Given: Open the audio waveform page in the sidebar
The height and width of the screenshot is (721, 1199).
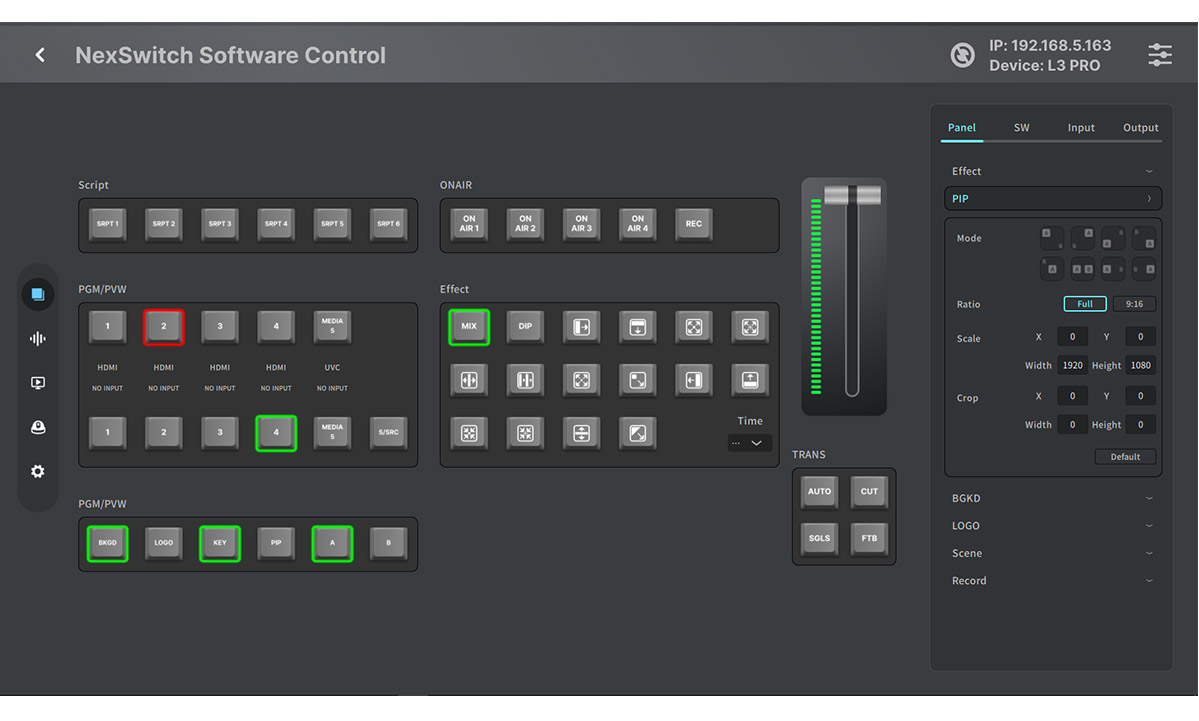Looking at the screenshot, I should coord(37,339).
